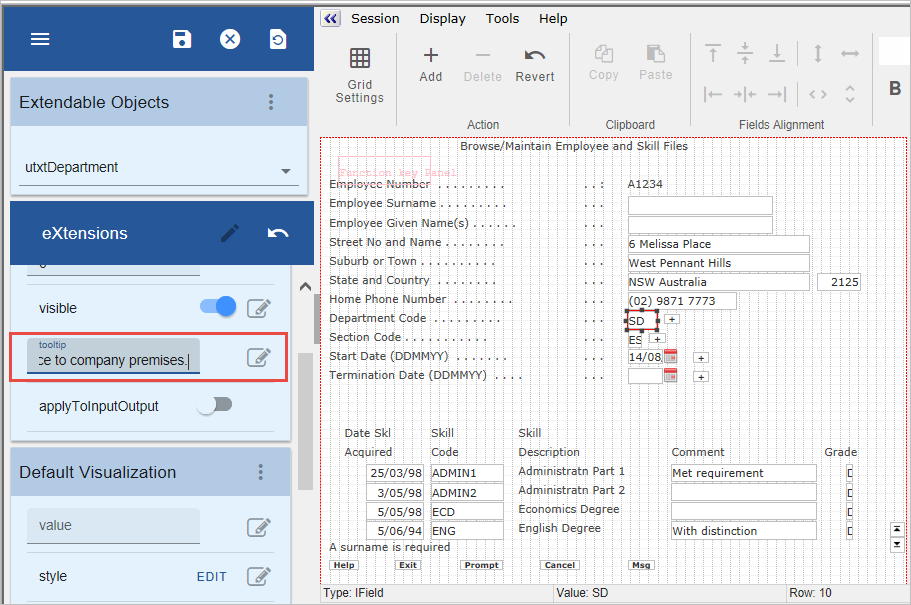The image size is (911, 605).
Task: Click the Paste clipboard tool
Action: point(656,63)
